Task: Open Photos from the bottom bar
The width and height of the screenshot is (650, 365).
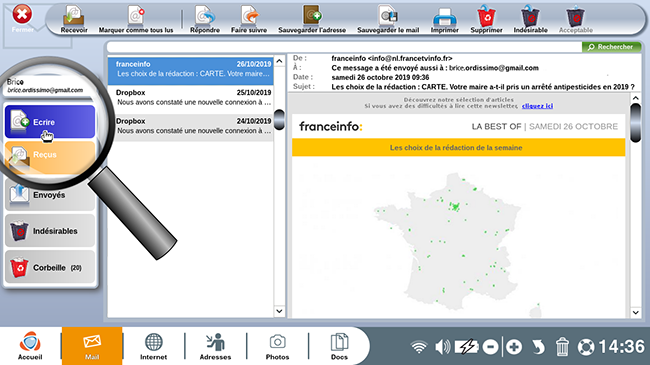Action: click(277, 346)
